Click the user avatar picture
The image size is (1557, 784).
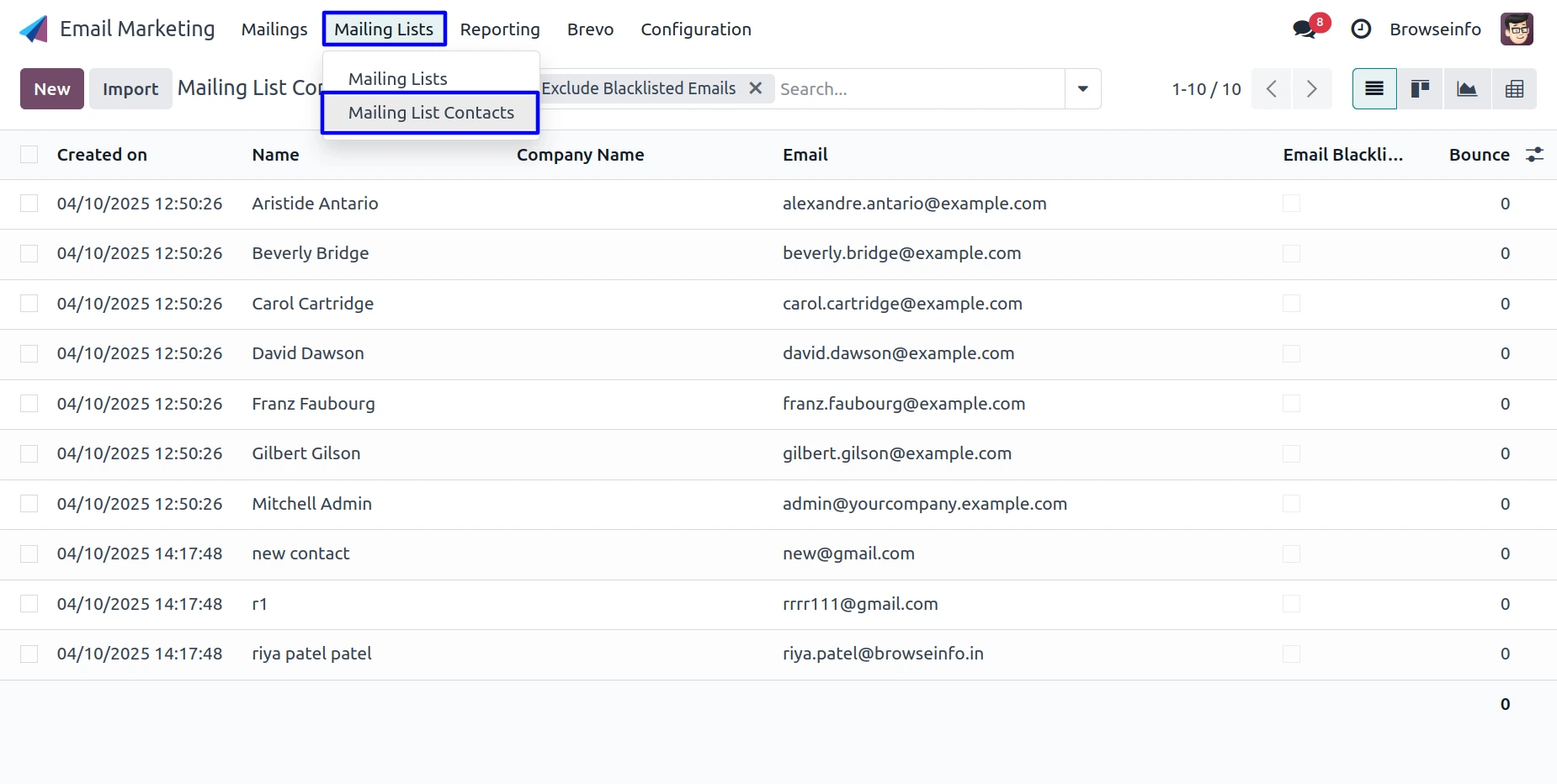pyautogui.click(x=1516, y=29)
